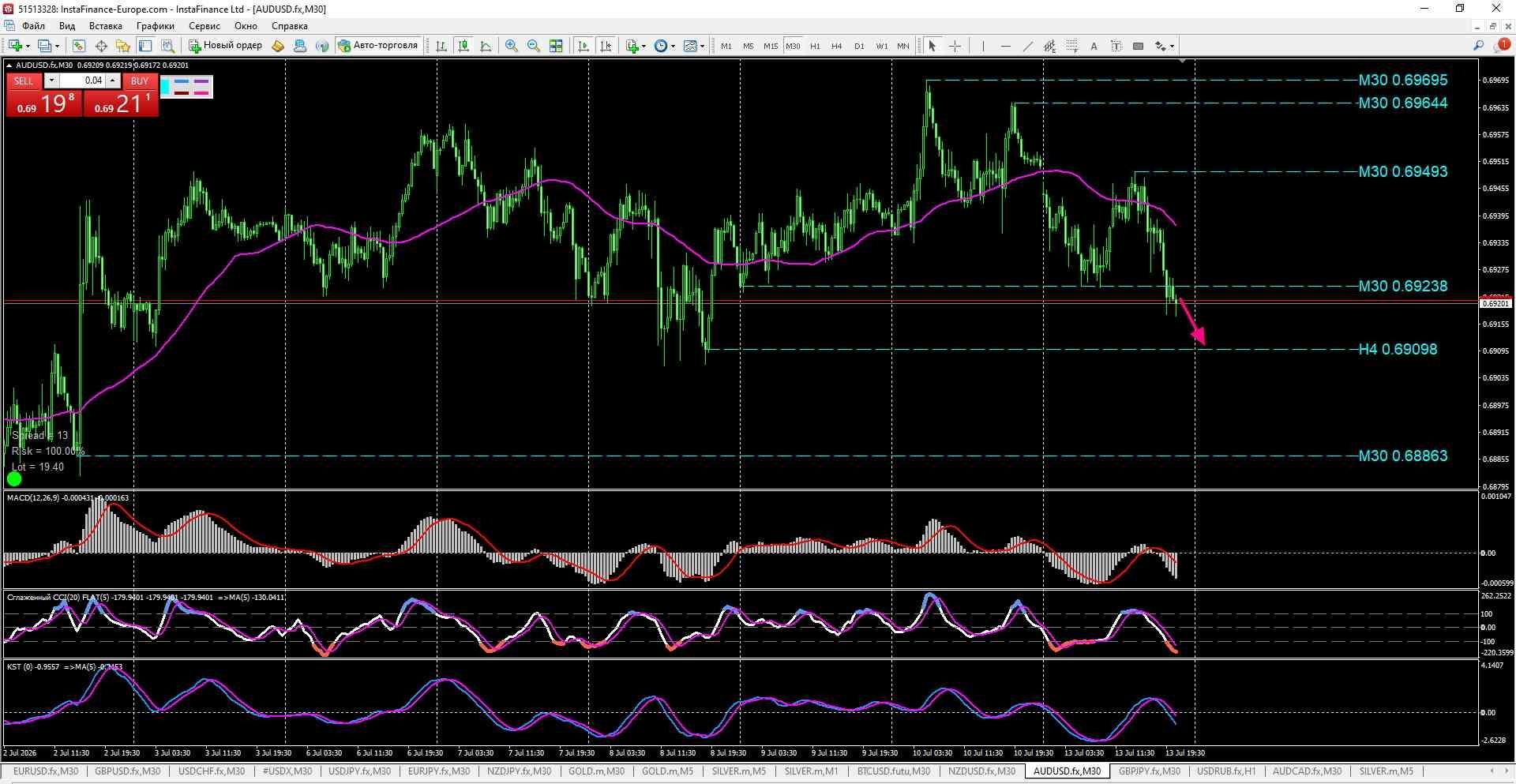Viewport: 1516px width, 784px height.
Task: Open the new chart icon
Action: (x=15, y=46)
